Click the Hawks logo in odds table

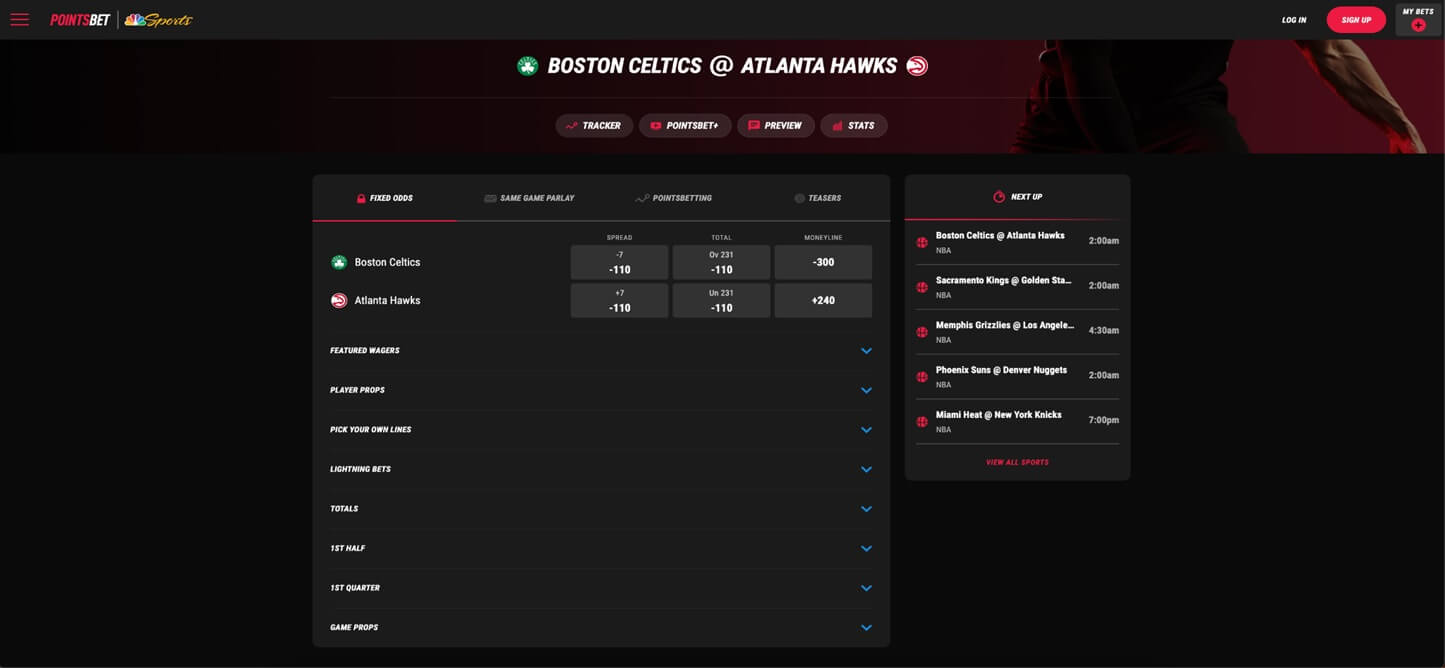(339, 300)
